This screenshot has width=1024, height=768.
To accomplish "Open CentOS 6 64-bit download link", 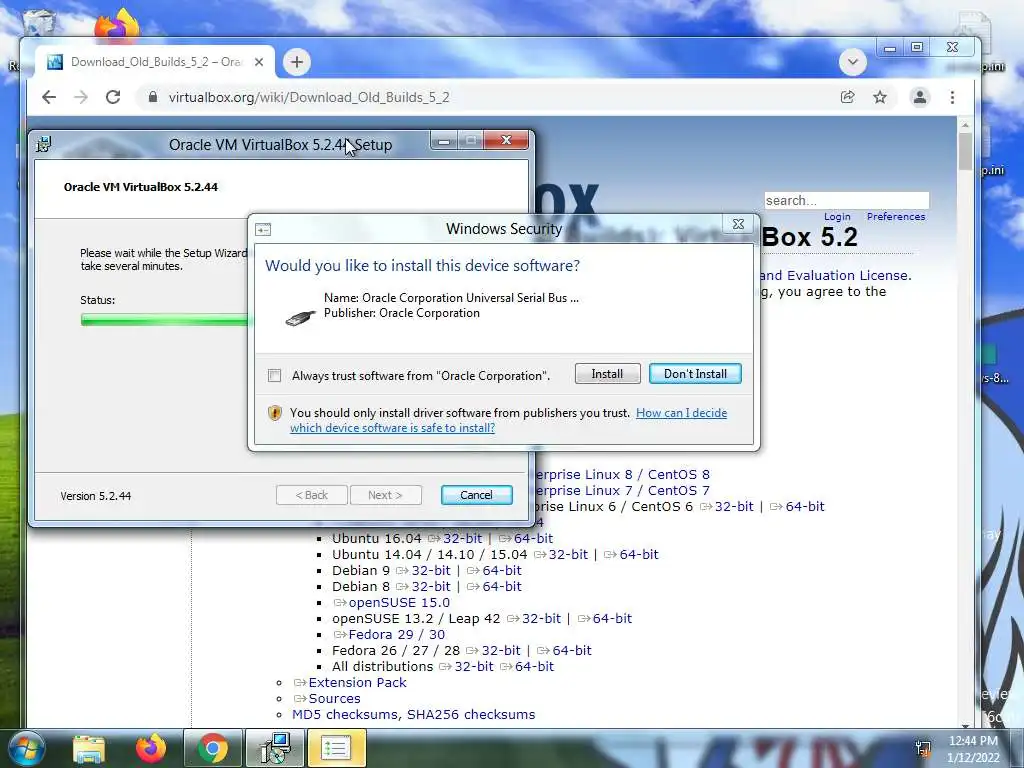I will coord(805,506).
